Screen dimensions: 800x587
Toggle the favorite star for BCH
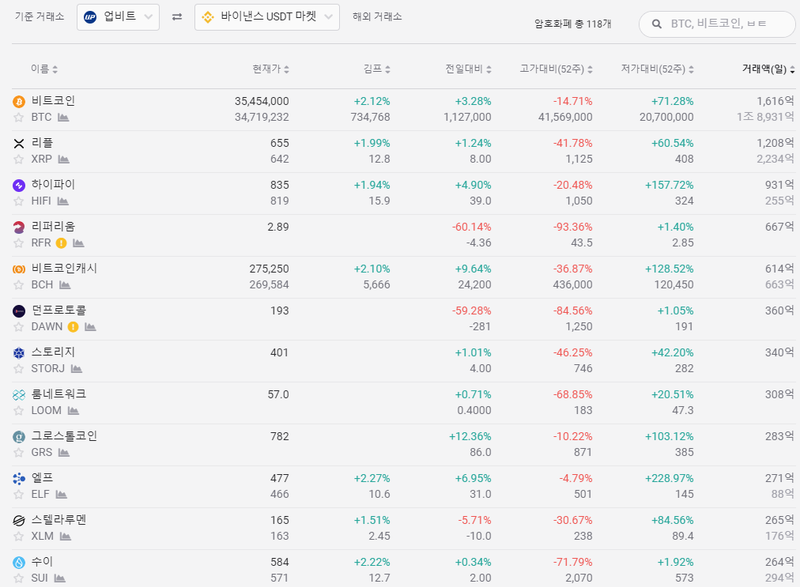click(19, 285)
